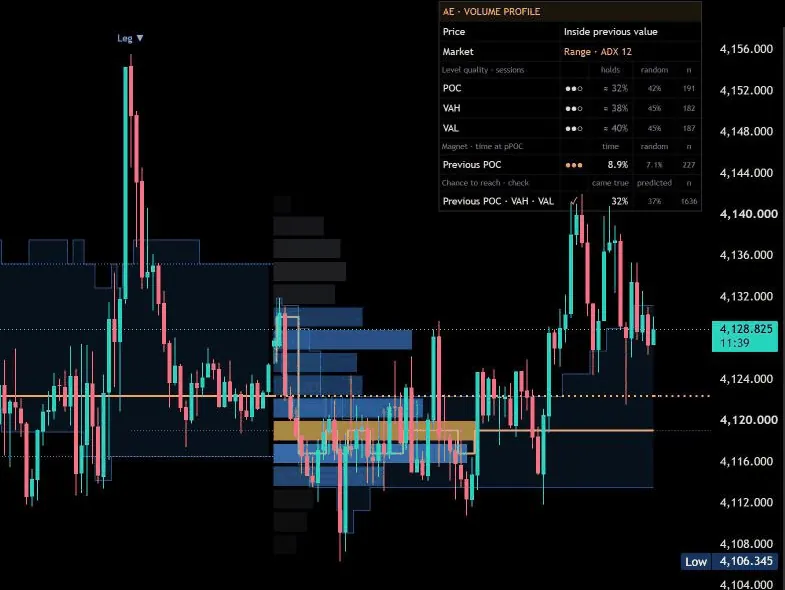Click the '1636' sample count
Viewport: 785px width, 590px height.
tap(688, 202)
